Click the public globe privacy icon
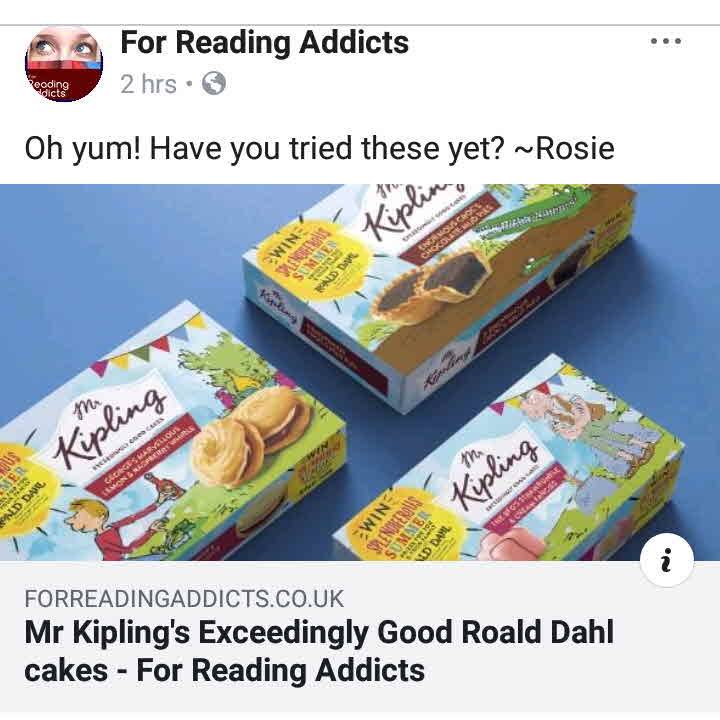 (214, 84)
